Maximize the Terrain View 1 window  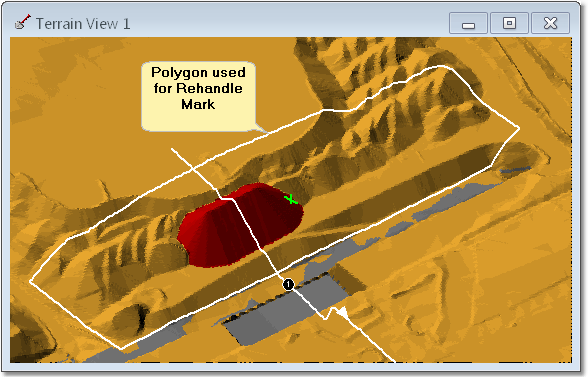(509, 23)
